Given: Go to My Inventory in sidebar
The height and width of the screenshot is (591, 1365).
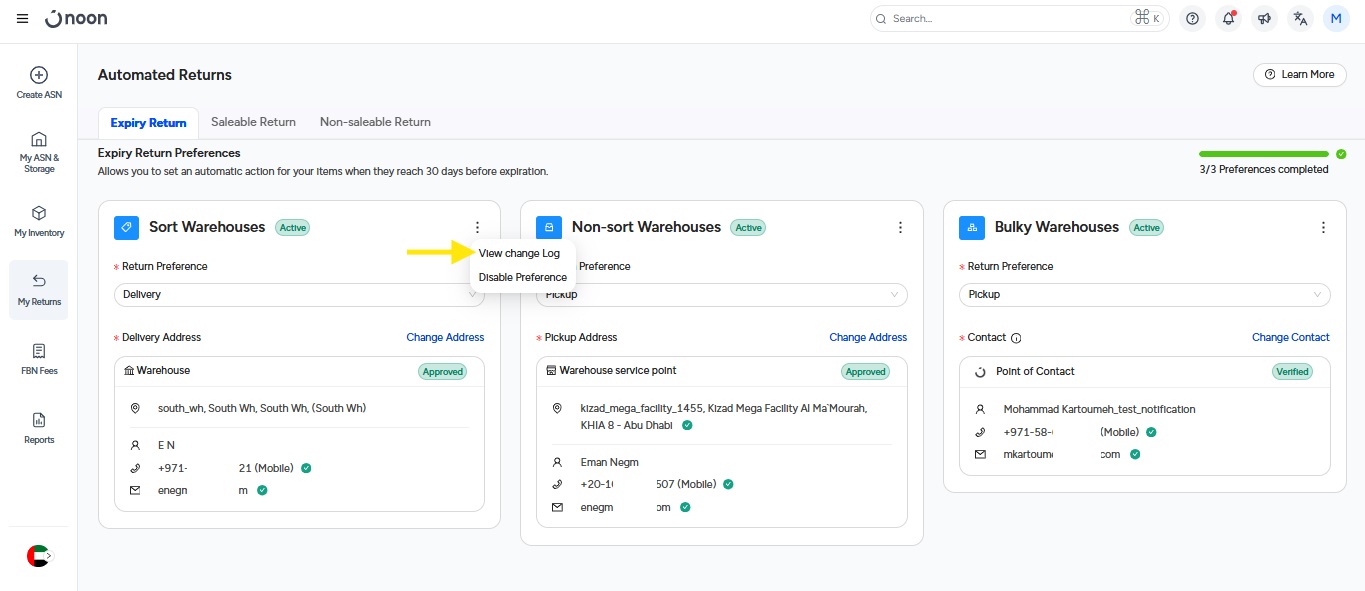Looking at the screenshot, I should [x=39, y=221].
